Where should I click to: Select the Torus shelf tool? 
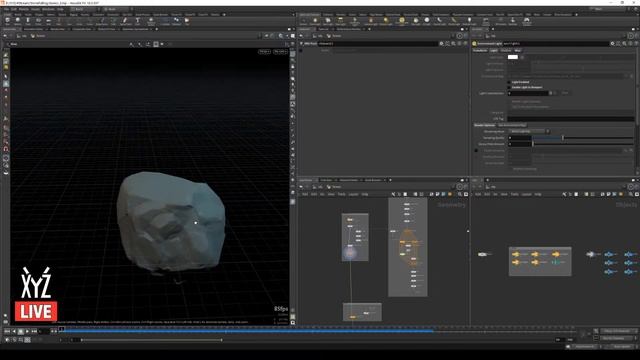38,21
